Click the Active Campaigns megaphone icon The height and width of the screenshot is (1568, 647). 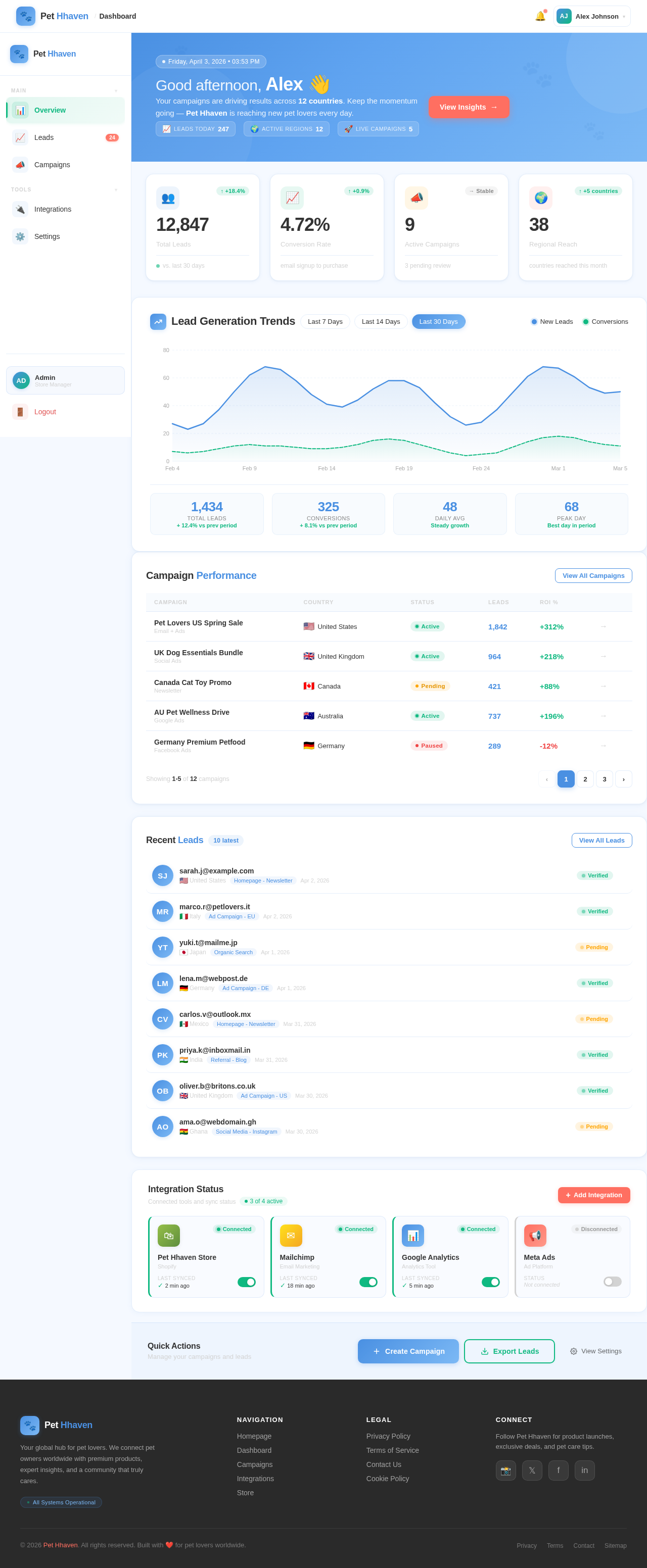point(416,198)
